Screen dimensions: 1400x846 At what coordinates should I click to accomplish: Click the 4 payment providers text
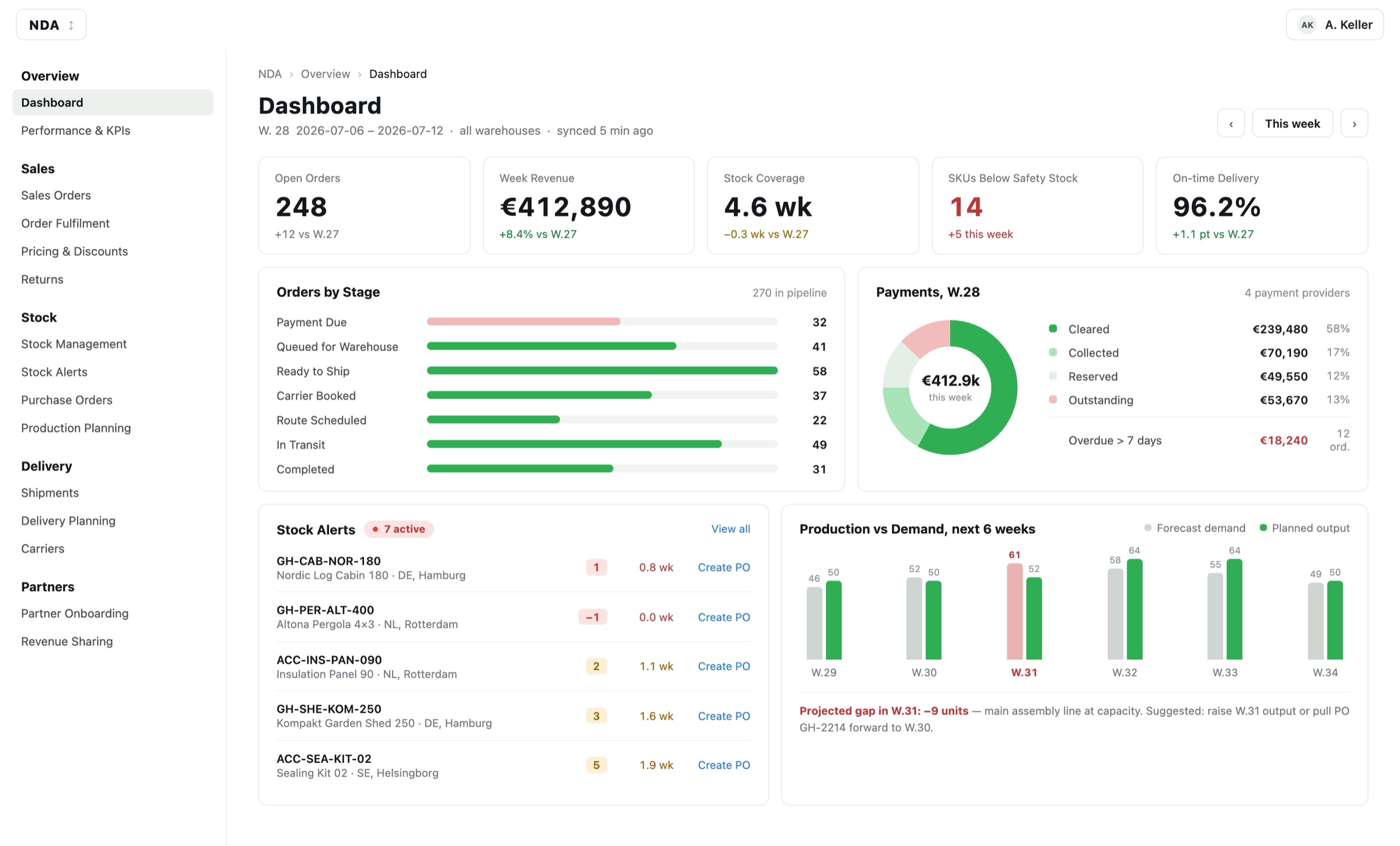pyautogui.click(x=1297, y=292)
